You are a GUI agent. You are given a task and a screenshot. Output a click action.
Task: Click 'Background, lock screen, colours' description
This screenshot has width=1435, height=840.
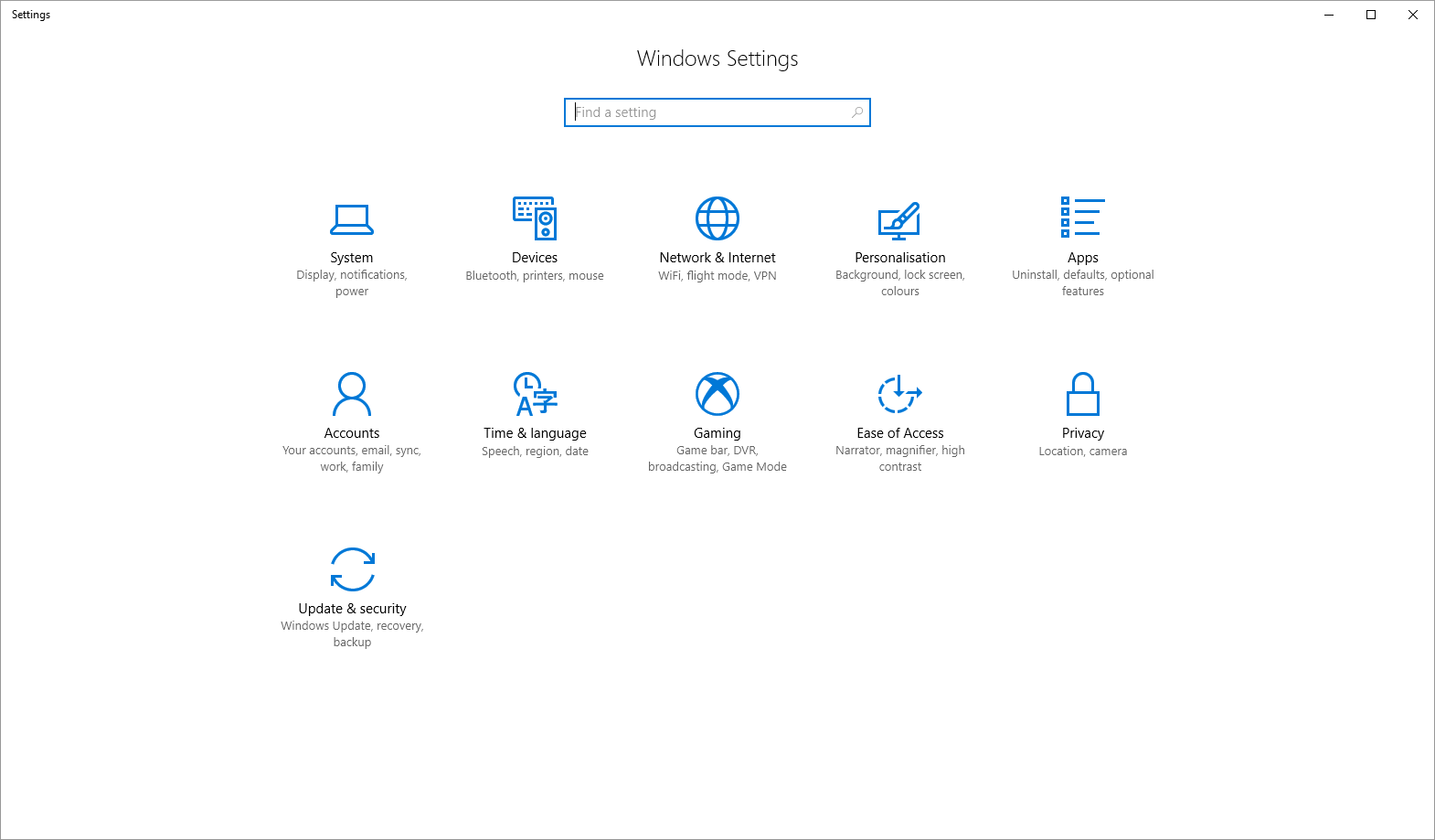[x=900, y=282]
